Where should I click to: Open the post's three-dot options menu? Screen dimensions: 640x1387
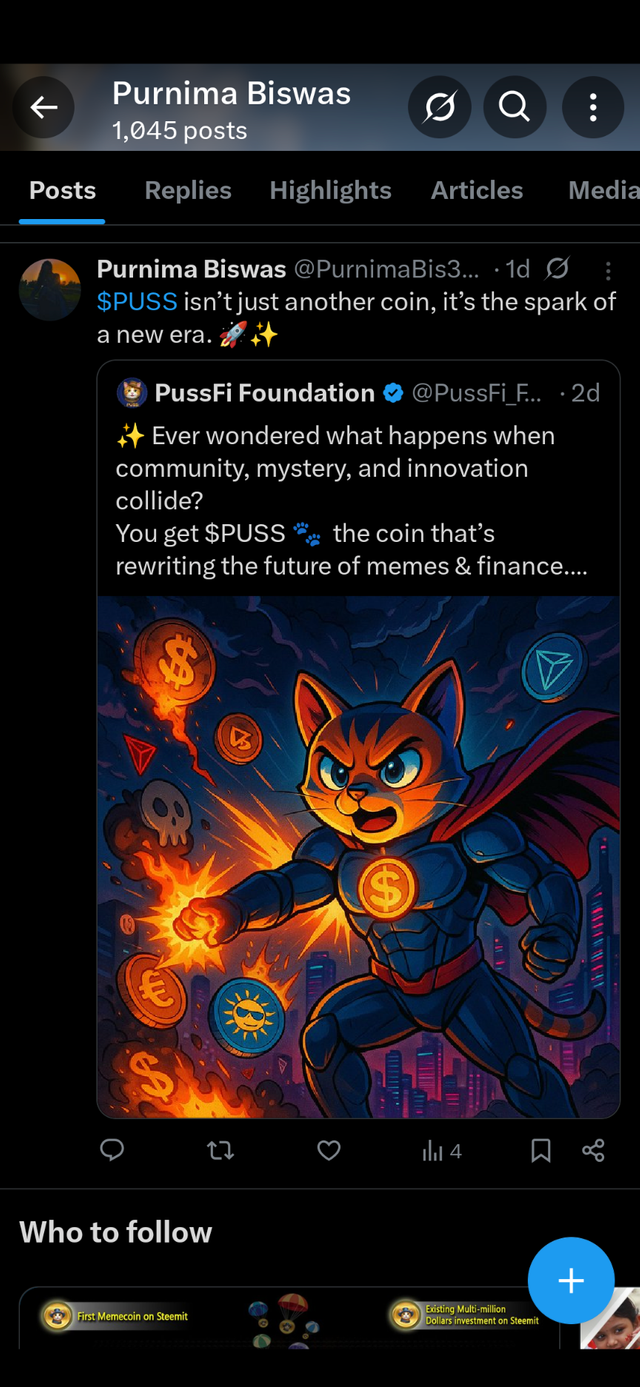[608, 270]
